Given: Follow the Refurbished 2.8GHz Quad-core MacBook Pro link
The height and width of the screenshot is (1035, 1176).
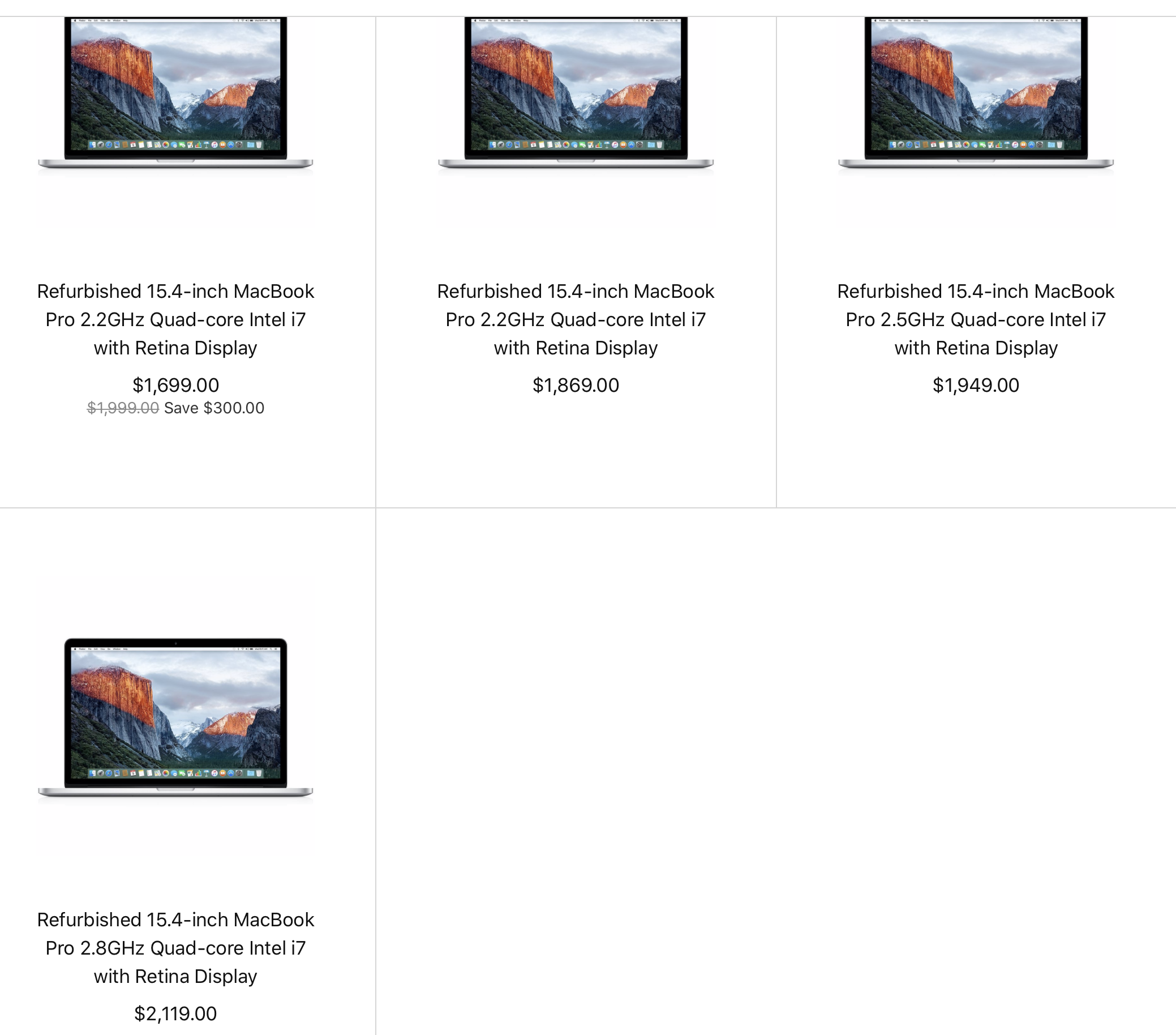Looking at the screenshot, I should [175, 947].
